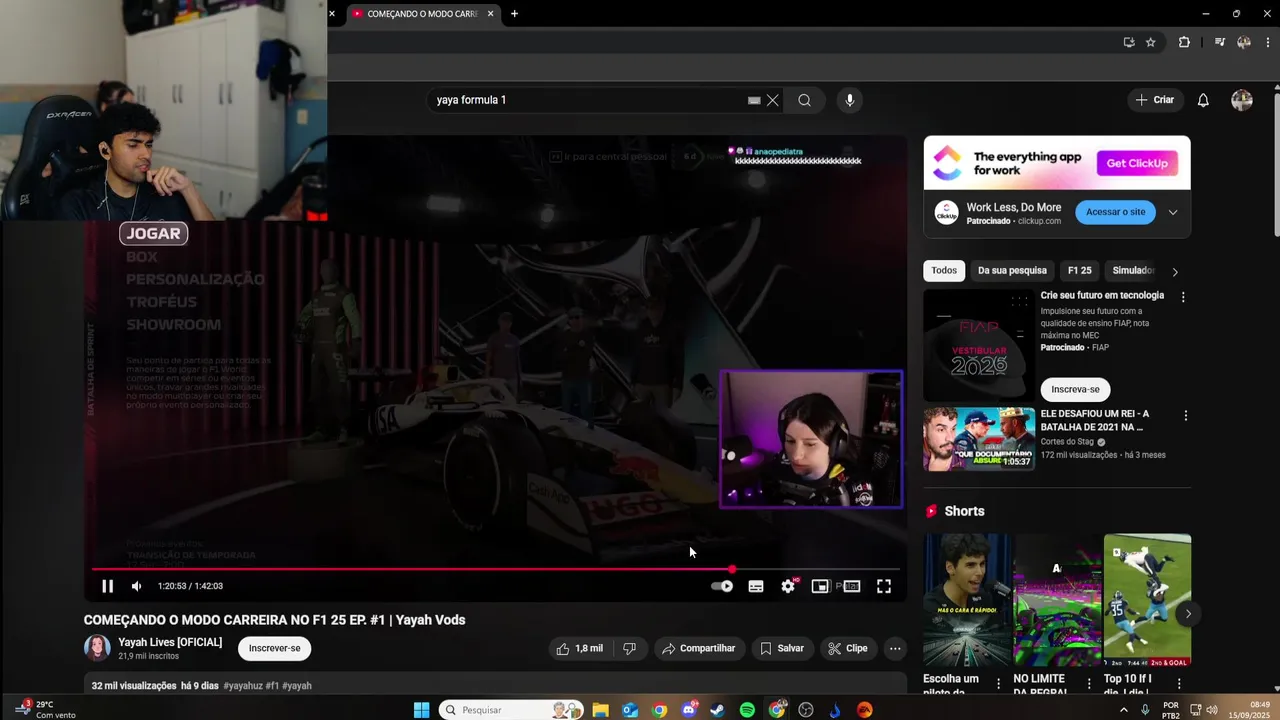Switch to miniplayer mode
This screenshot has height=720, width=1280.
pyautogui.click(x=820, y=586)
